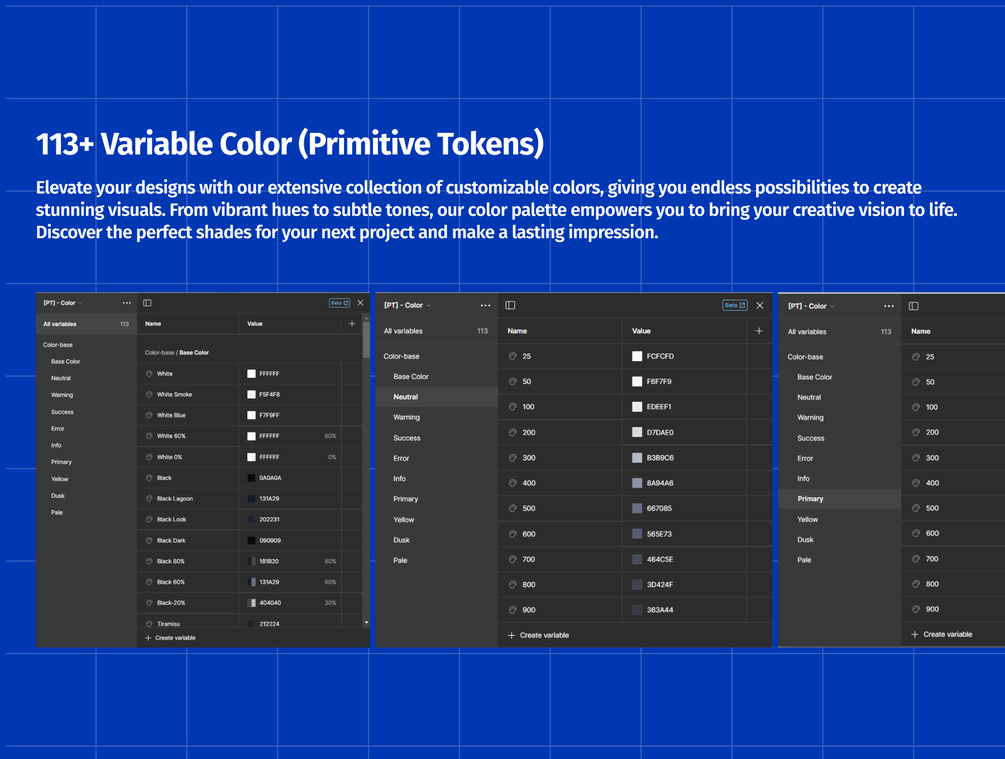Click the 0A0A0A swatch for Black variable
This screenshot has width=1005, height=759.
point(251,478)
